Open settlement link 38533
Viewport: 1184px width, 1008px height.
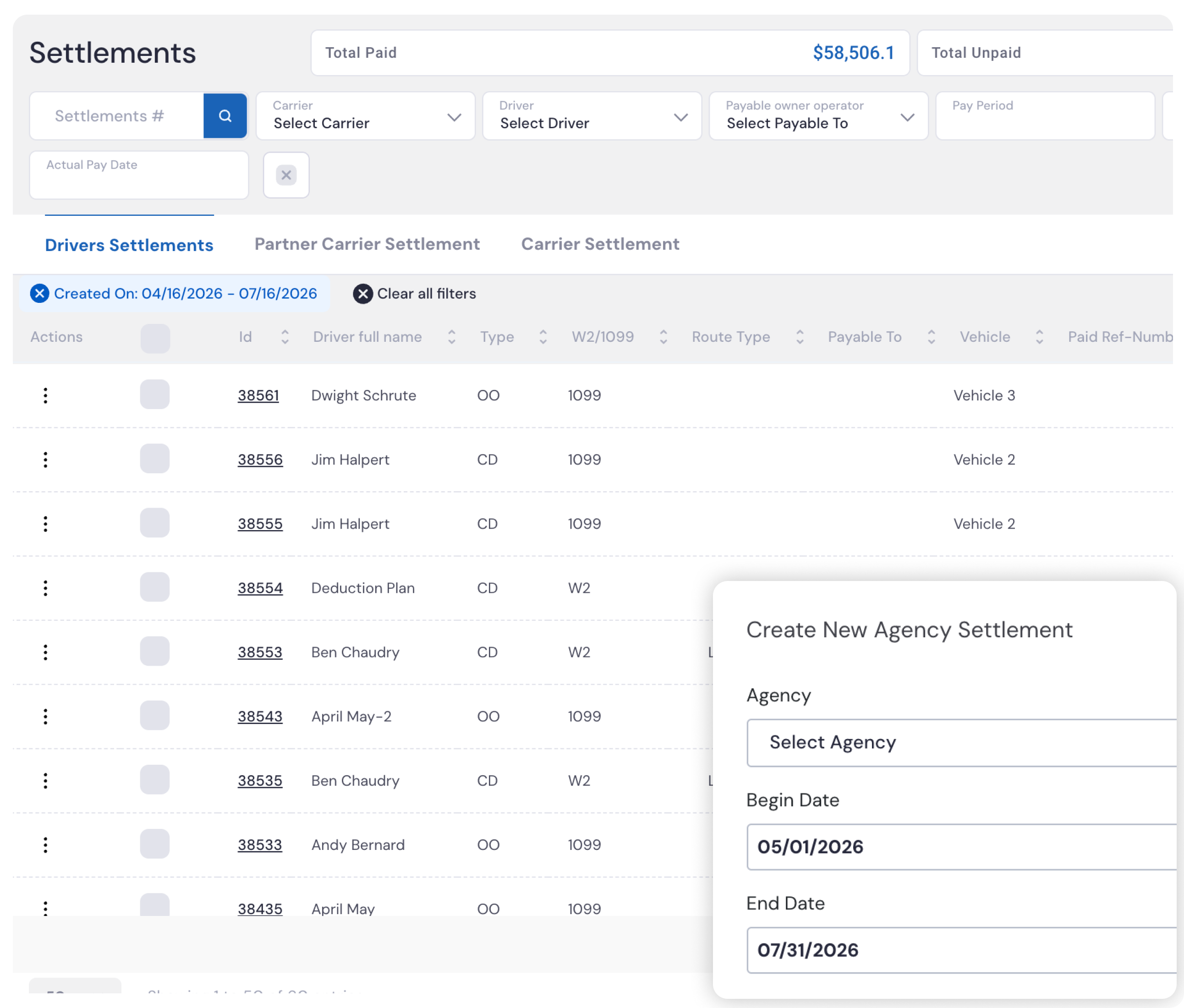260,844
